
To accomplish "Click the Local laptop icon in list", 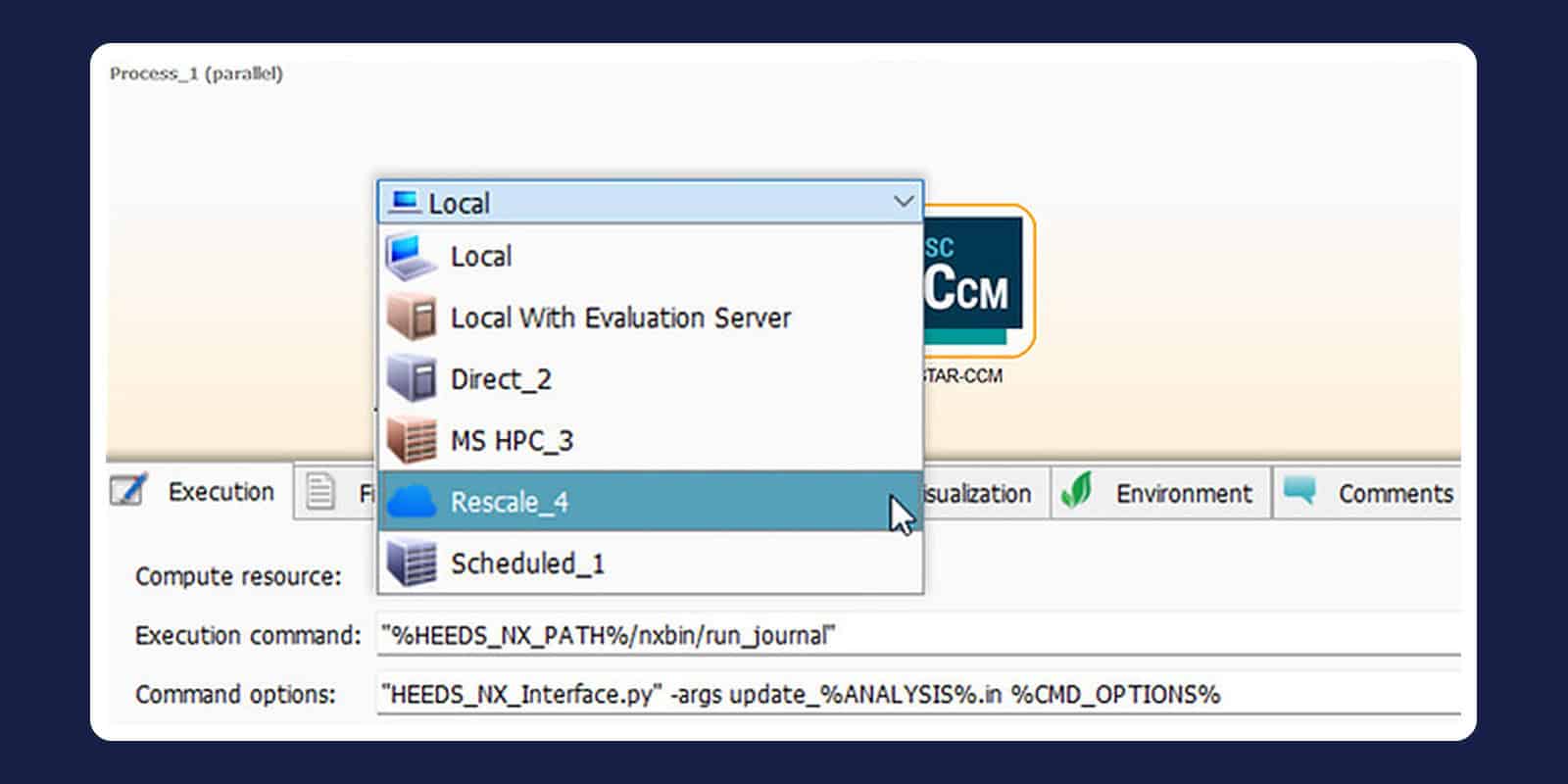I will [411, 257].
